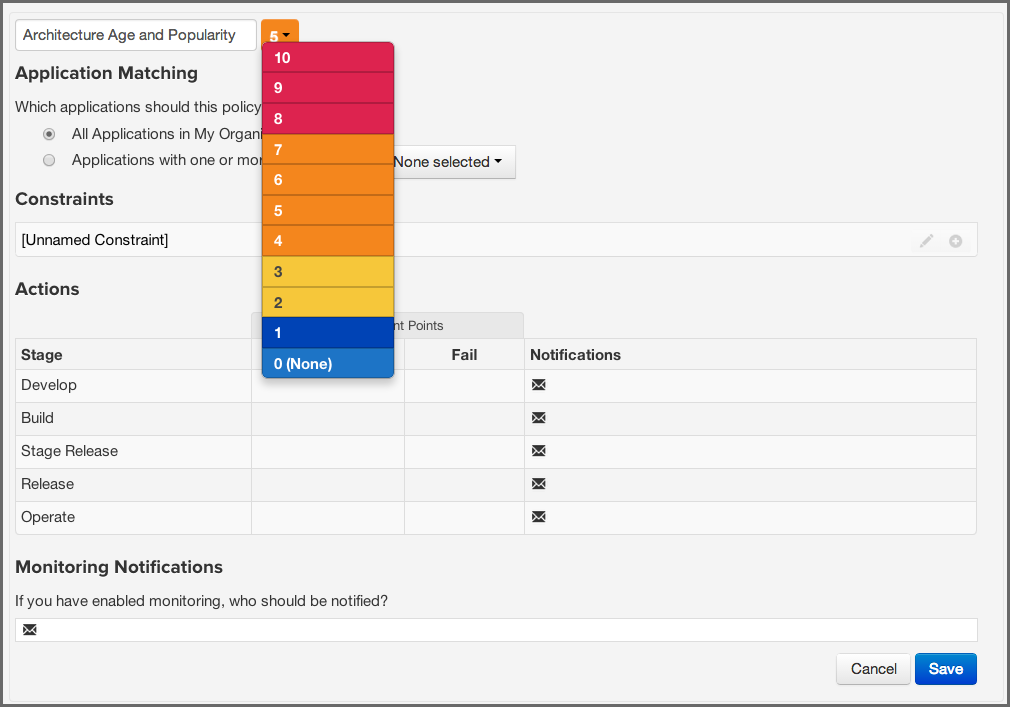Screen dimensions: 1010x707
Task: Open the None selected dropdown
Action: (x=453, y=162)
